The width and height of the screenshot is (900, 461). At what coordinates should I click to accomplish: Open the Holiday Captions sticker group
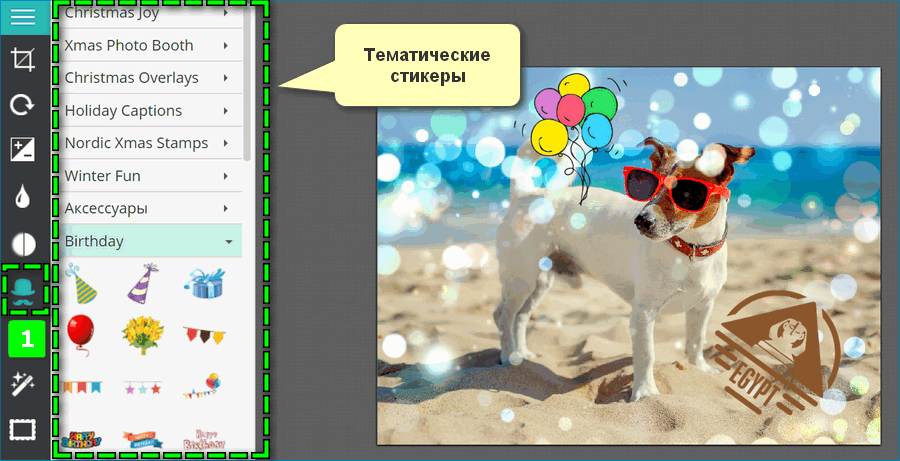click(148, 111)
